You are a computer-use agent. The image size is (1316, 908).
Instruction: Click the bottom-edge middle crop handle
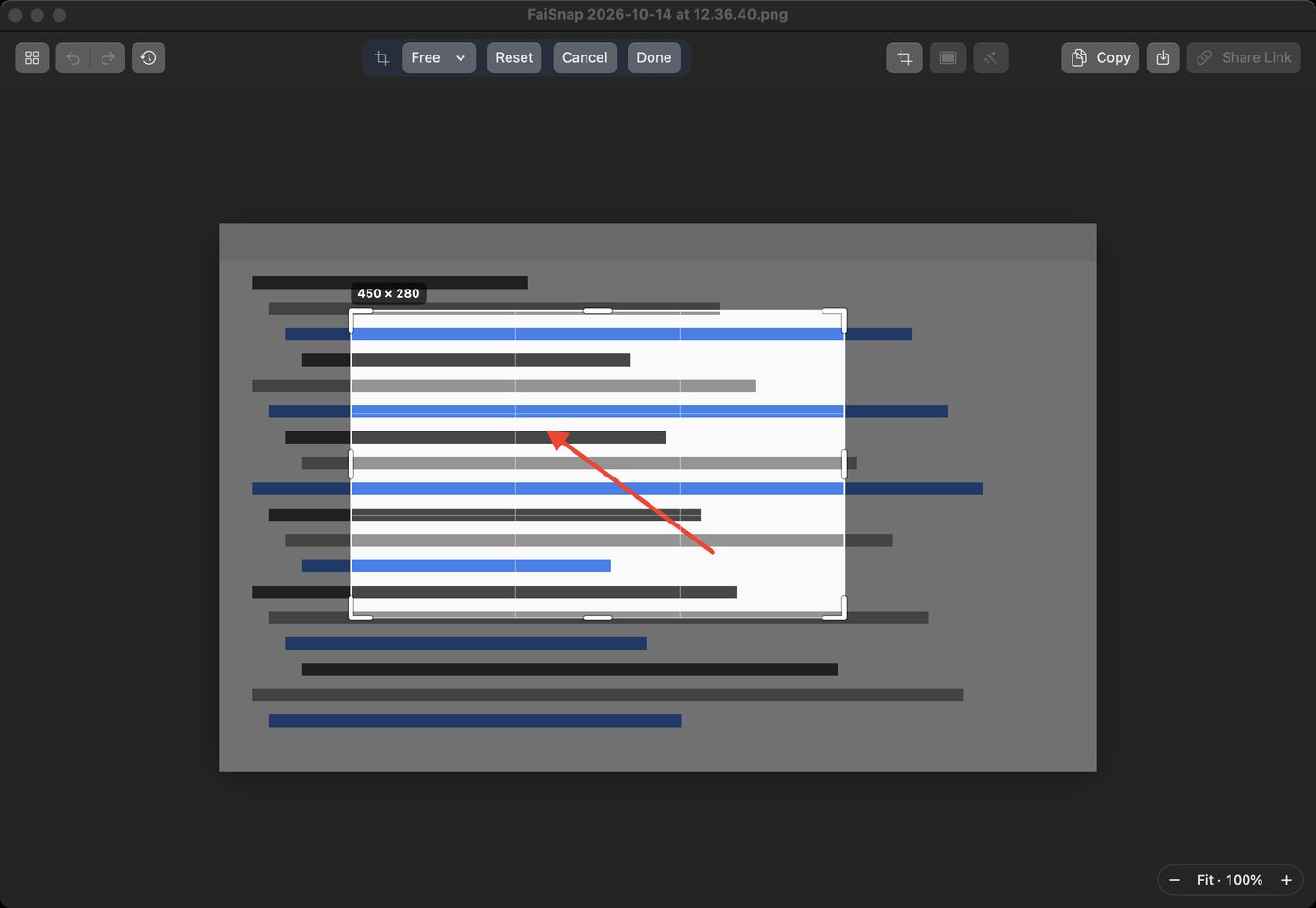point(598,618)
